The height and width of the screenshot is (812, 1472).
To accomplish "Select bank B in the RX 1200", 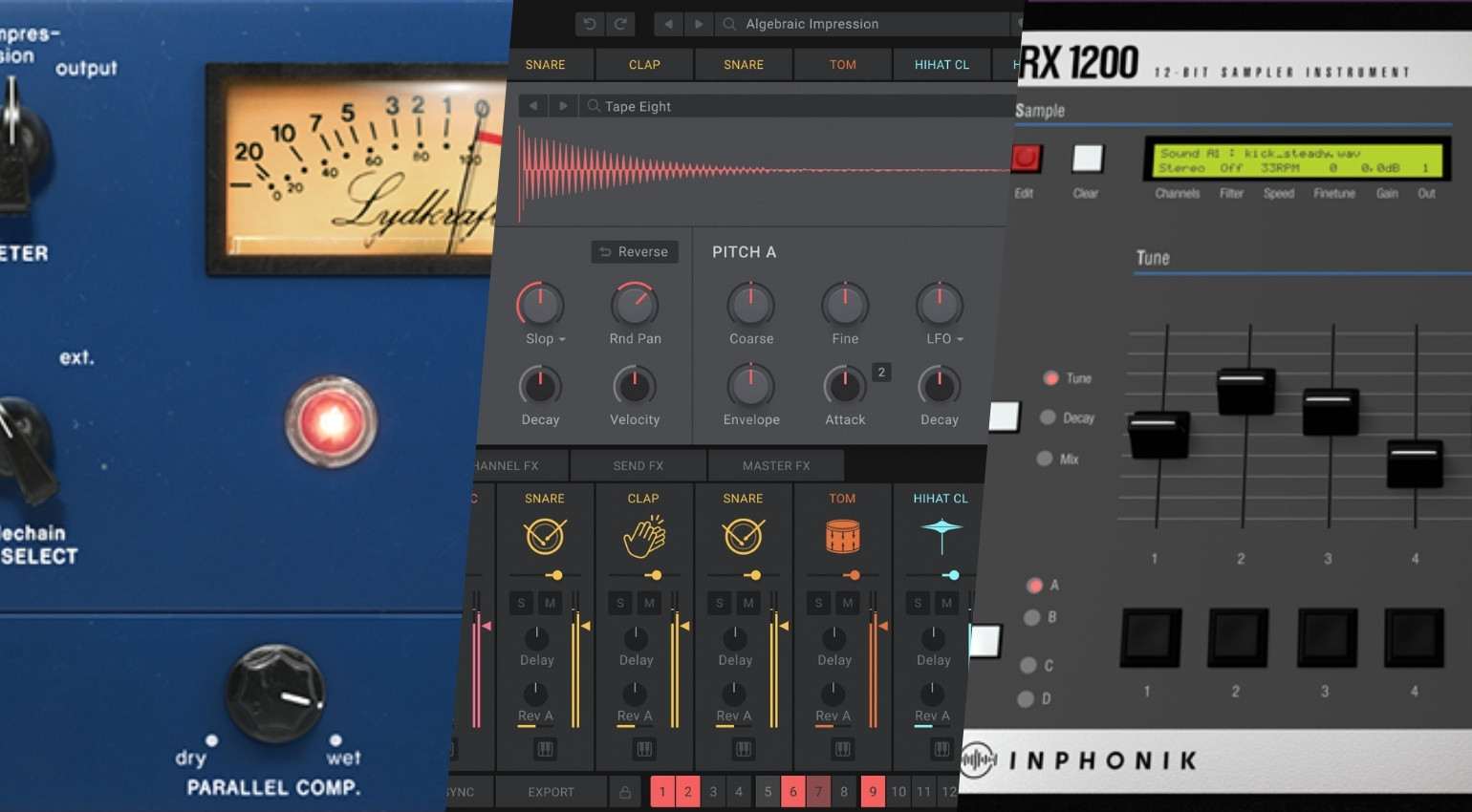I will [1031, 617].
